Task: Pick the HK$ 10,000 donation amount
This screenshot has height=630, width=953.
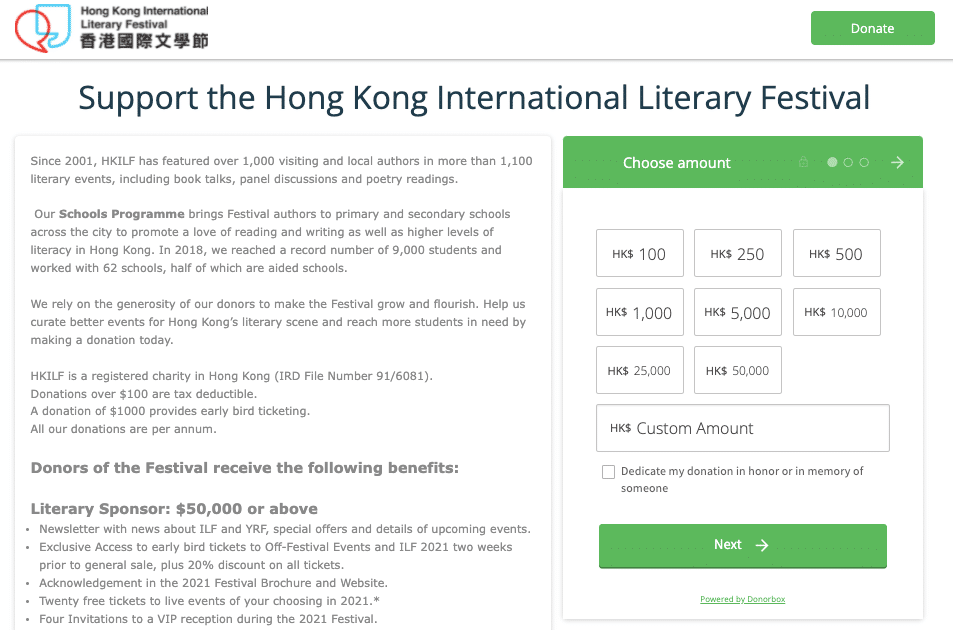Action: pos(836,313)
